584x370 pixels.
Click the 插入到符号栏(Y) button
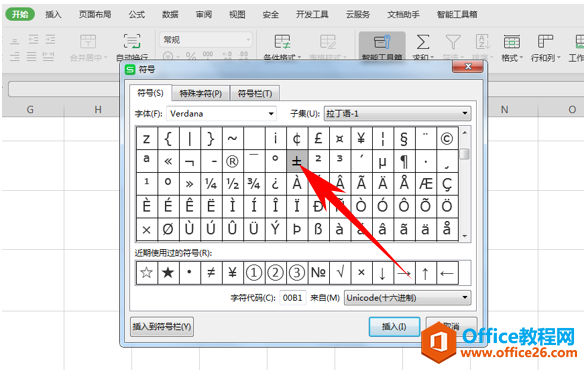(162, 326)
